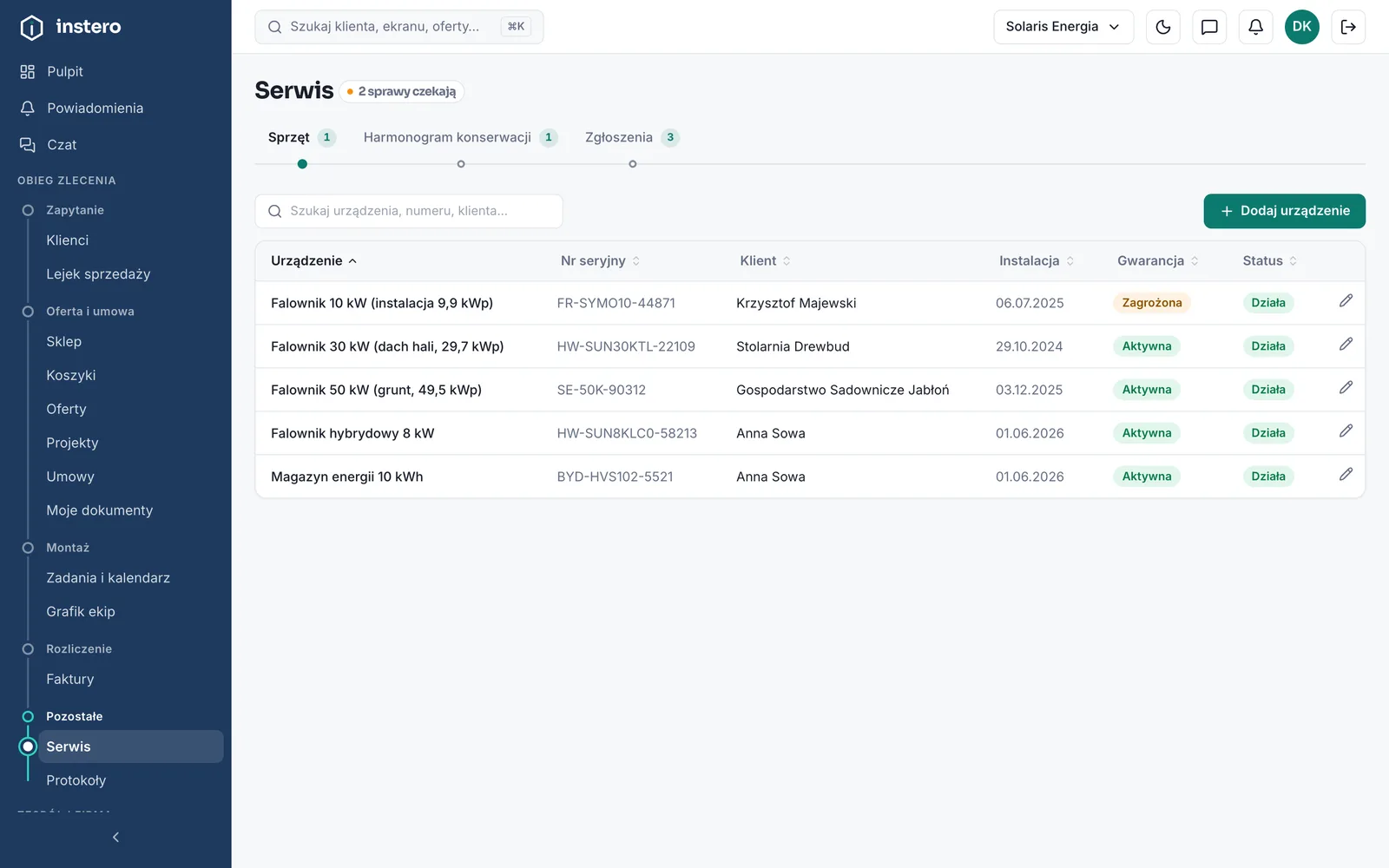Sort table by Gwarancja column
This screenshot has height=868, width=1389.
click(1158, 260)
